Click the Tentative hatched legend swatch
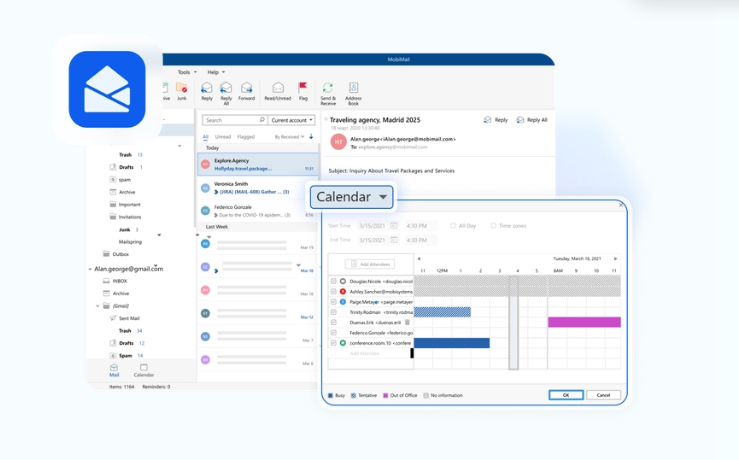 (x=353, y=395)
